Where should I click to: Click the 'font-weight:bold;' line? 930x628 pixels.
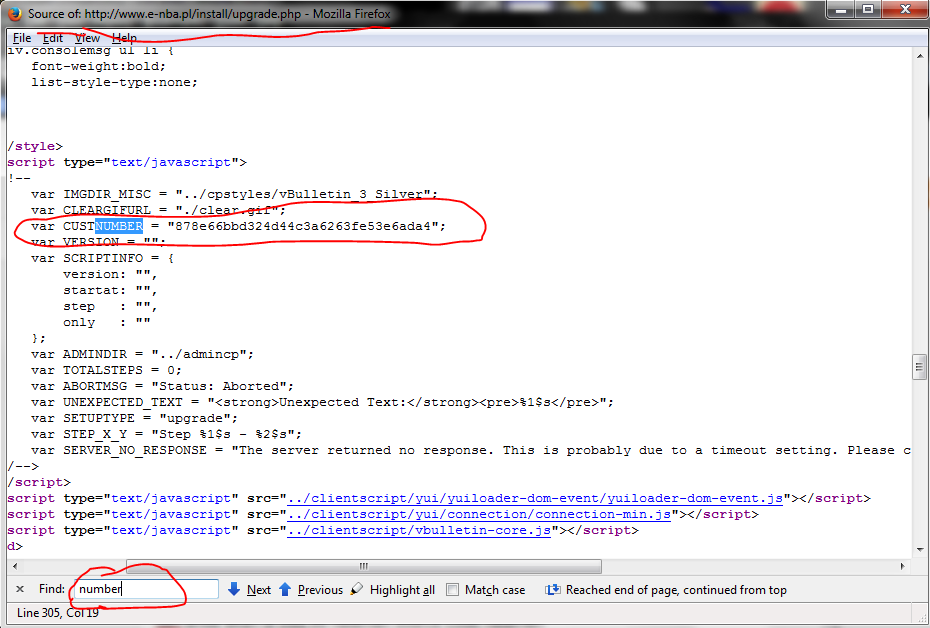[x=98, y=66]
